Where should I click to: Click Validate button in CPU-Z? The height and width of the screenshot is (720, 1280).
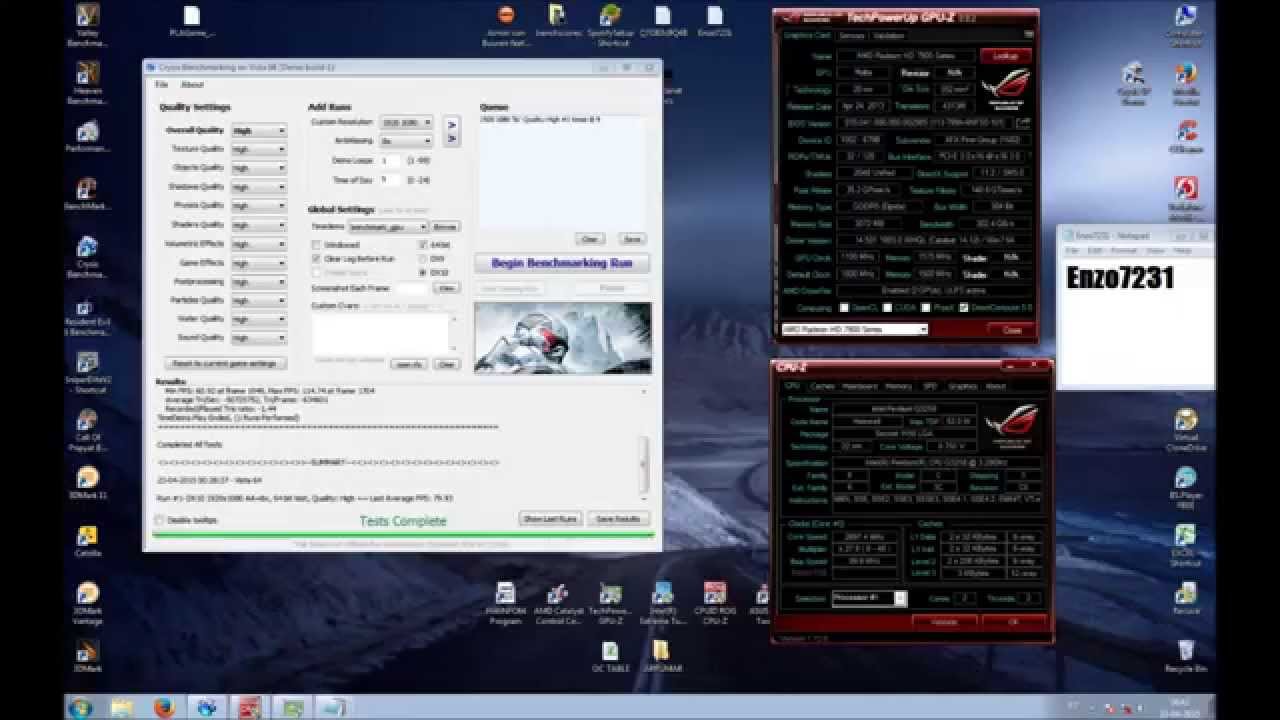pos(944,621)
